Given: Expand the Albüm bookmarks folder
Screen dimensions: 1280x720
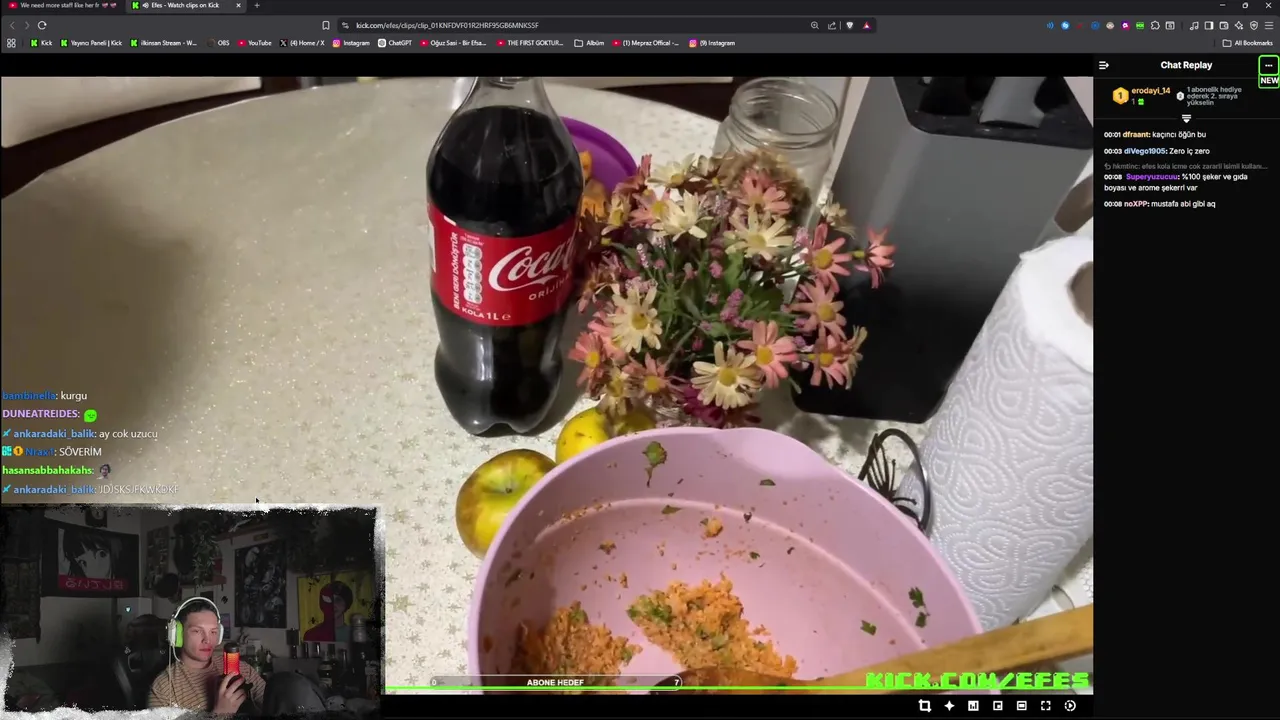Looking at the screenshot, I should click(589, 43).
